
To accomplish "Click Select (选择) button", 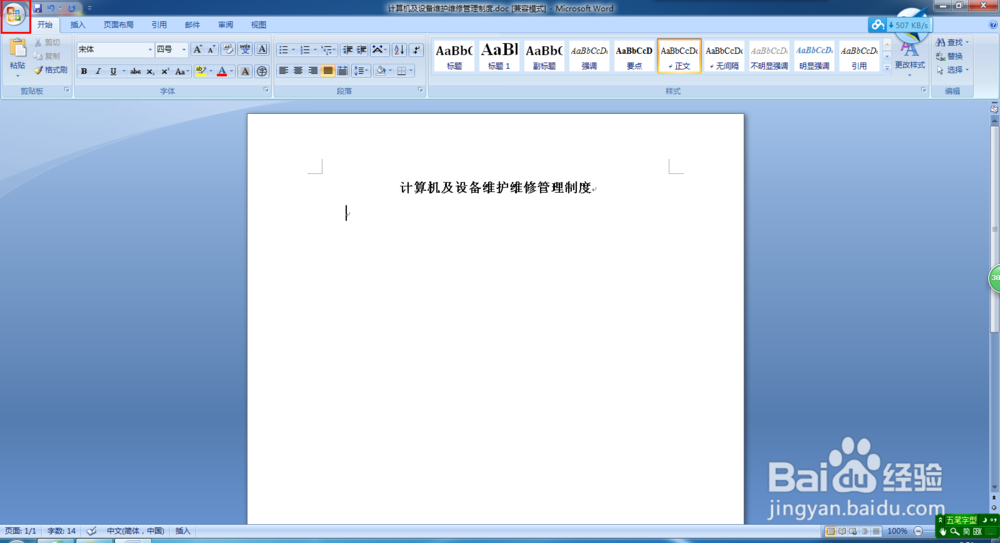I will click(952, 70).
